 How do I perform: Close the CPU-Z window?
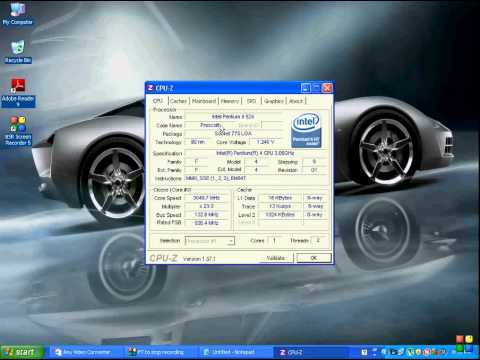pos(327,88)
